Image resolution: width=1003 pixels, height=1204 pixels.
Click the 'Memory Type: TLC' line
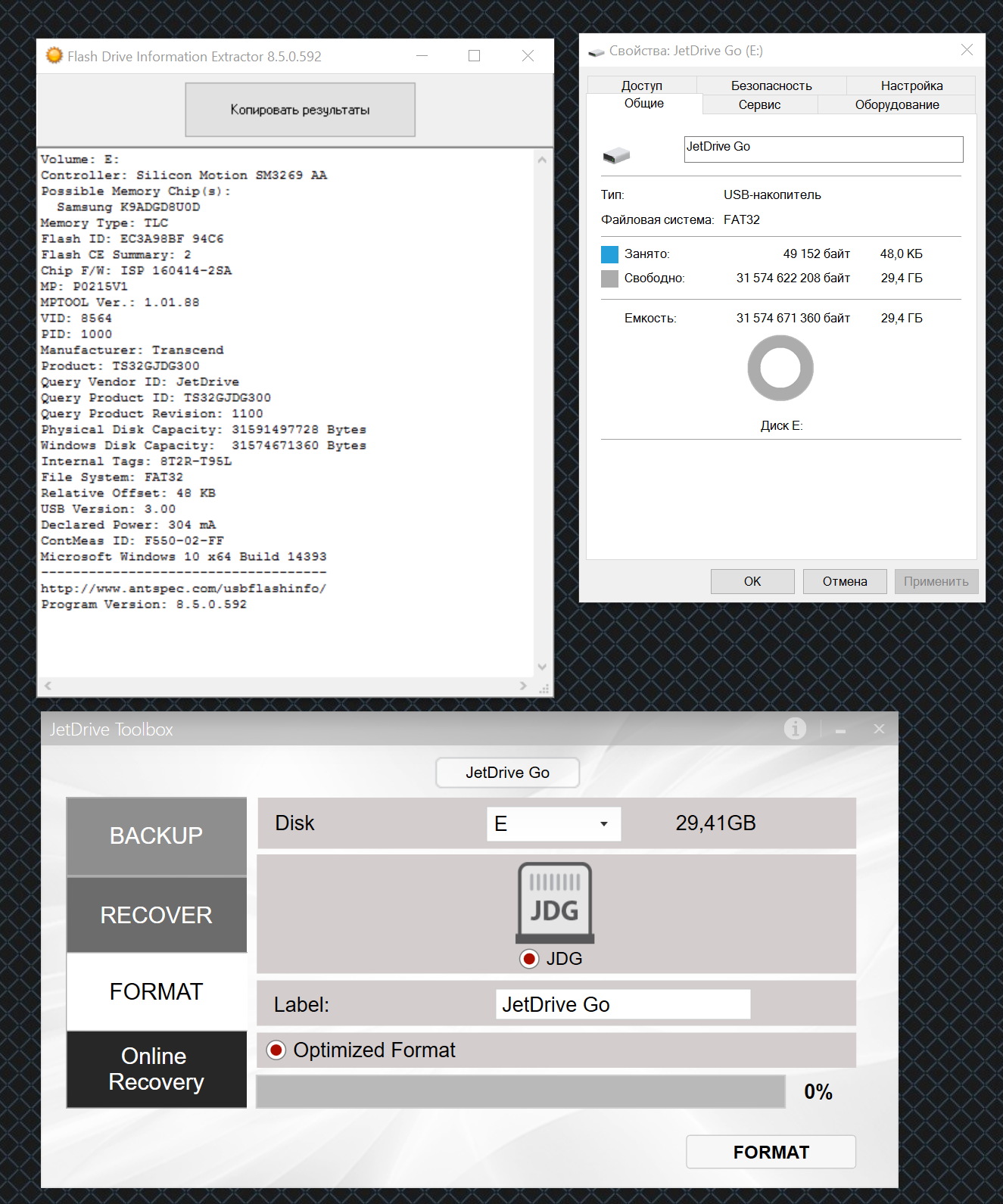104,222
